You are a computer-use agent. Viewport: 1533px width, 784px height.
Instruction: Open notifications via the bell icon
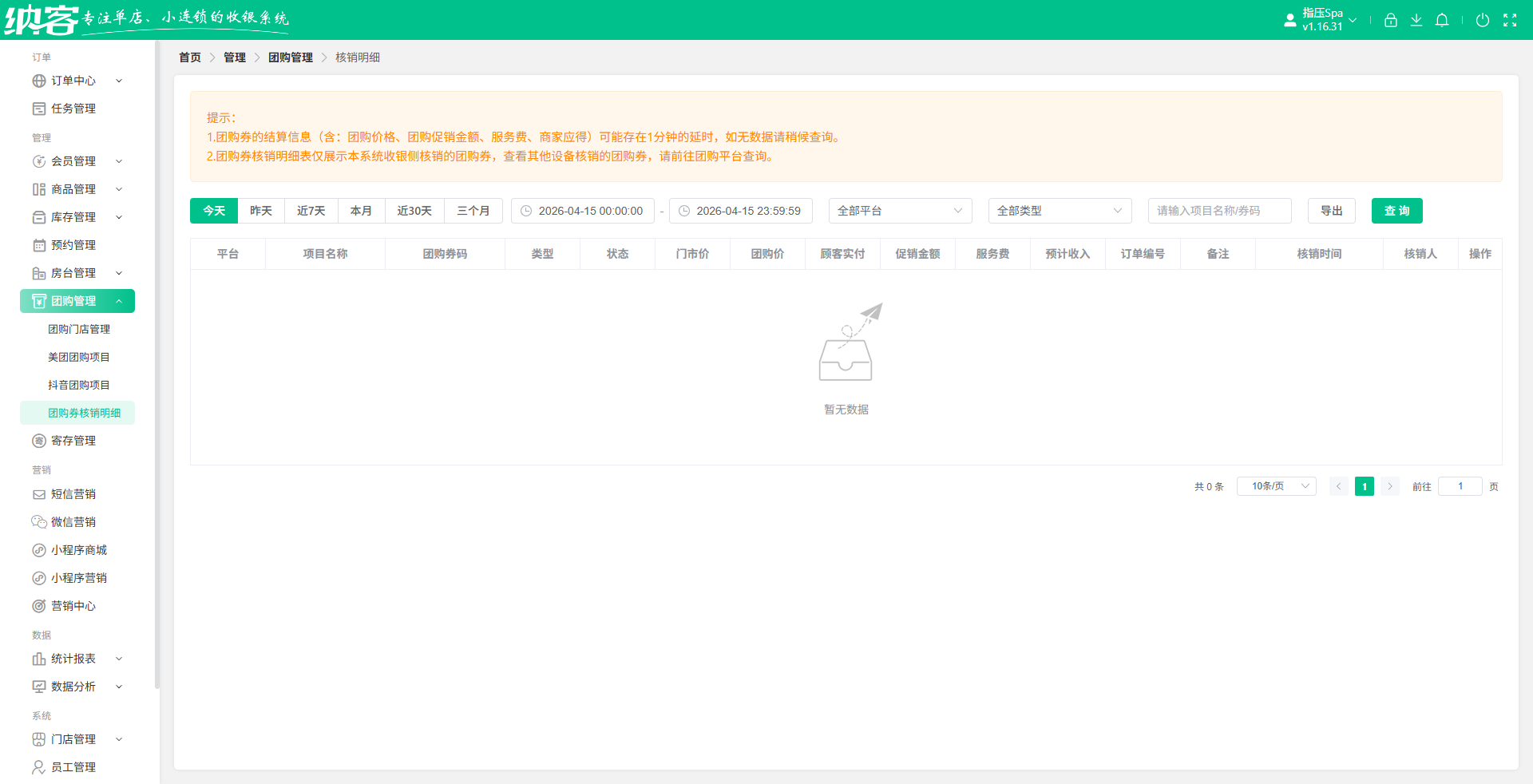coord(1442,20)
